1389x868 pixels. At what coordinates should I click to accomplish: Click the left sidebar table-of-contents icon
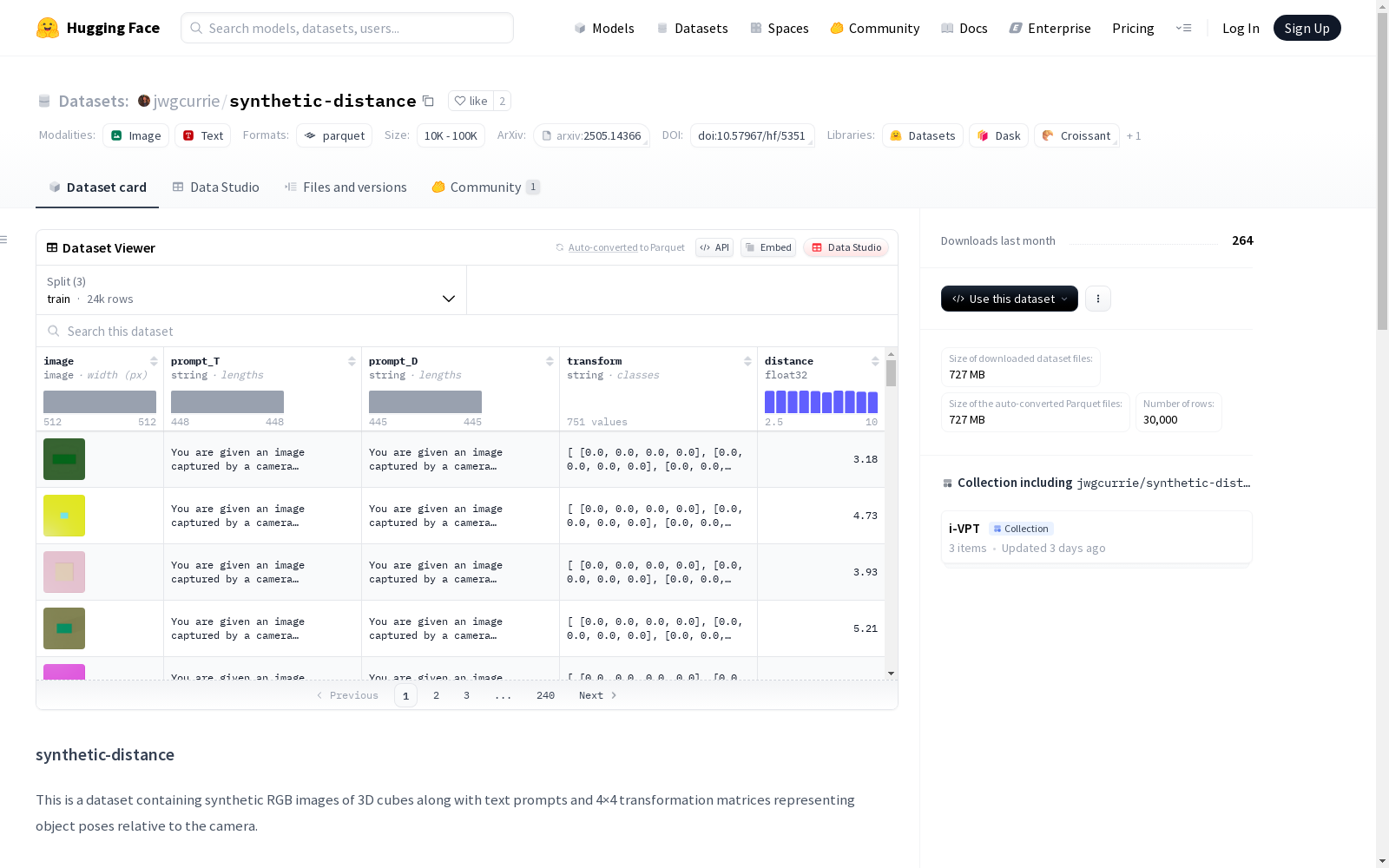(x=4, y=240)
